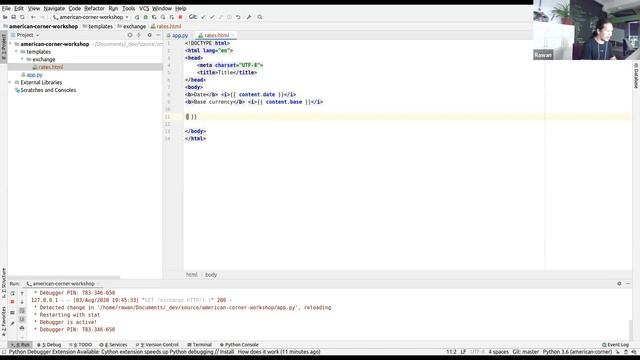The width and height of the screenshot is (640, 360).
Task: Click the templates breadcrumb in navigation bar
Action: (x=98, y=26)
